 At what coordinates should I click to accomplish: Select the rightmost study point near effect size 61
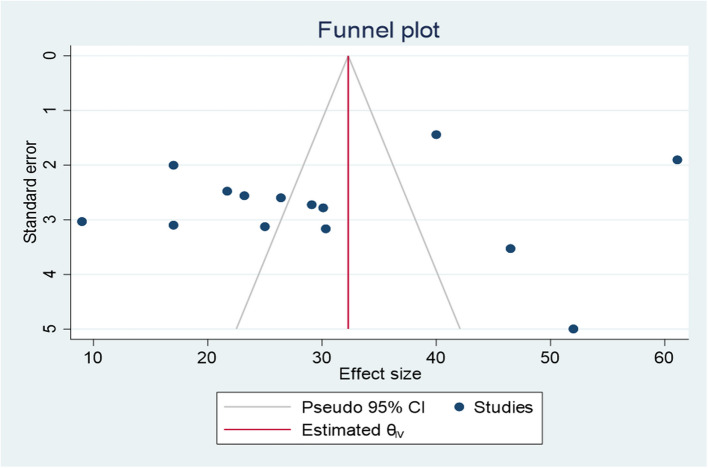point(677,160)
